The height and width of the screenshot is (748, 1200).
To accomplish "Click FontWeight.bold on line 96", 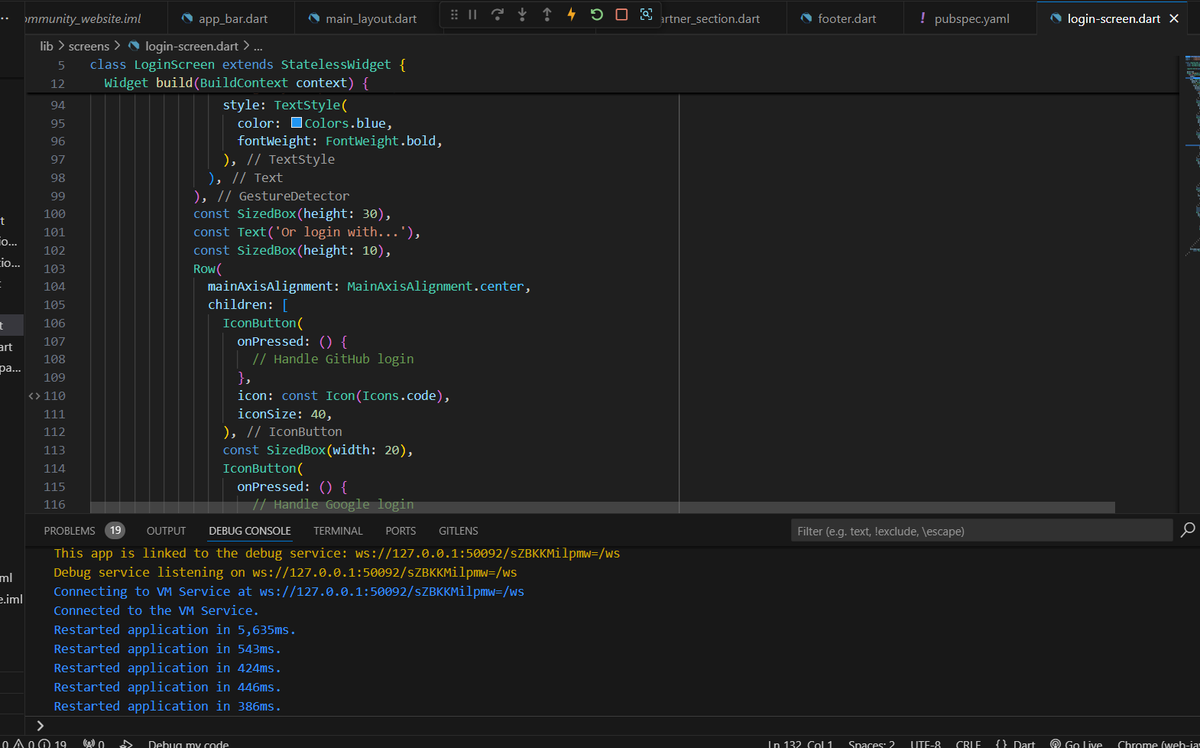I will point(381,141).
